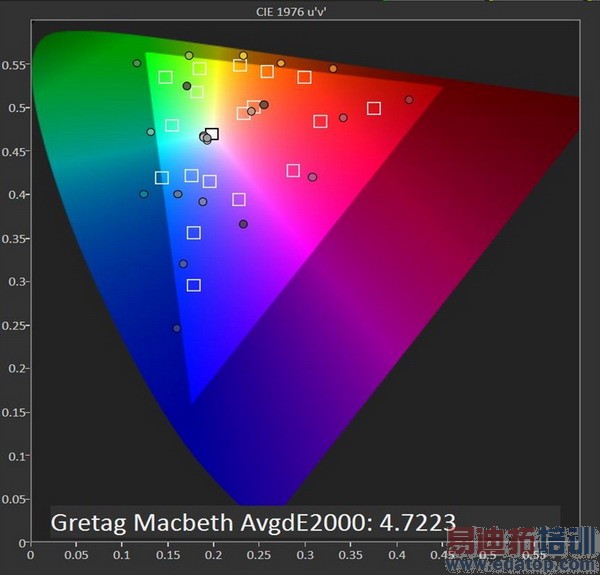The height and width of the screenshot is (575, 600).
Task: Click the dark red target square marker
Action: coord(374,108)
